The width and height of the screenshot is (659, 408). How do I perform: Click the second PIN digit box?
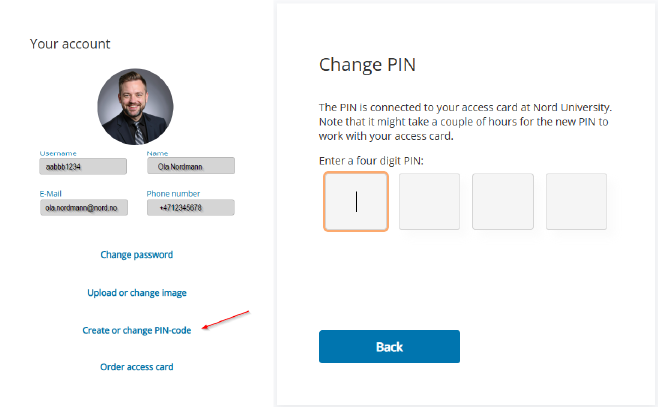[x=429, y=202]
